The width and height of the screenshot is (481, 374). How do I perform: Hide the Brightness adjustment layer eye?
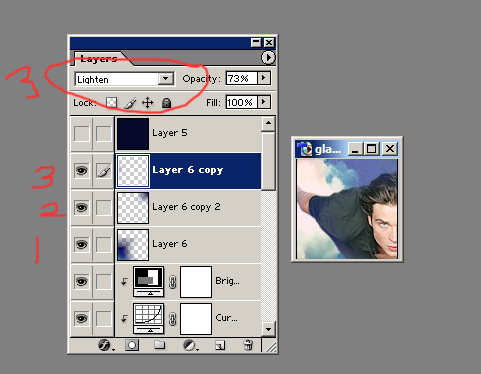tap(82, 282)
